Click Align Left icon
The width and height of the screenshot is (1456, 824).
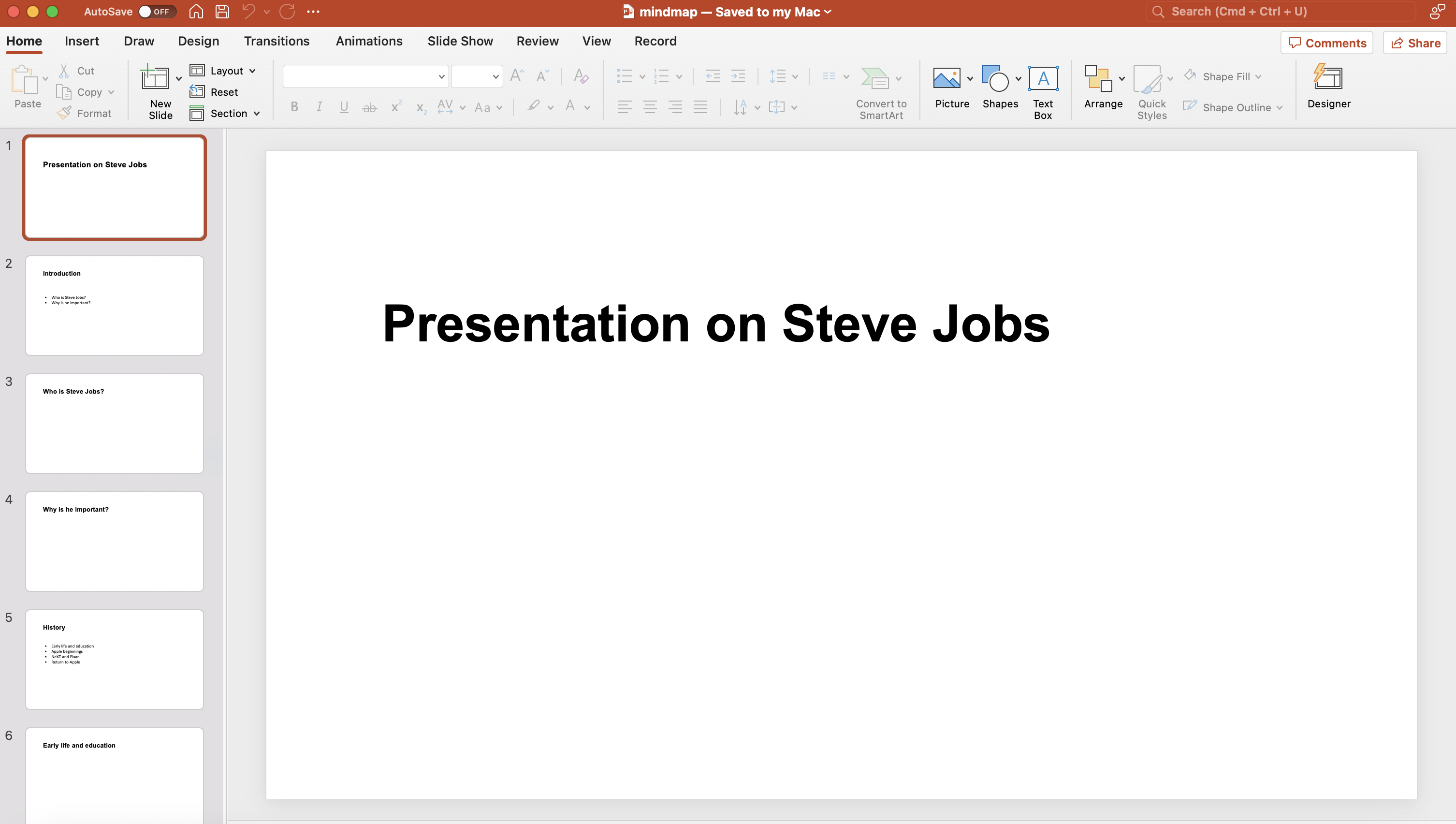[x=625, y=107]
